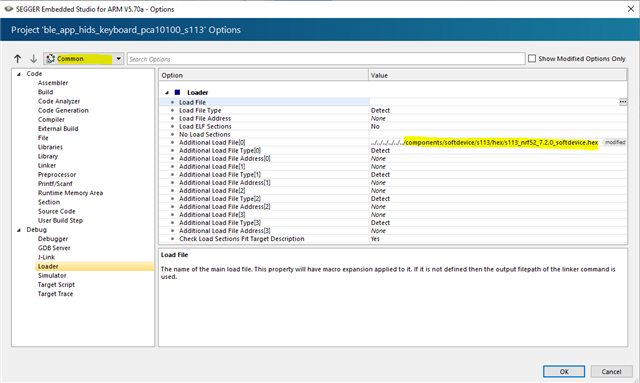Select External Build in the tree
This screenshot has height=383, width=640.
pyautogui.click(x=58, y=129)
